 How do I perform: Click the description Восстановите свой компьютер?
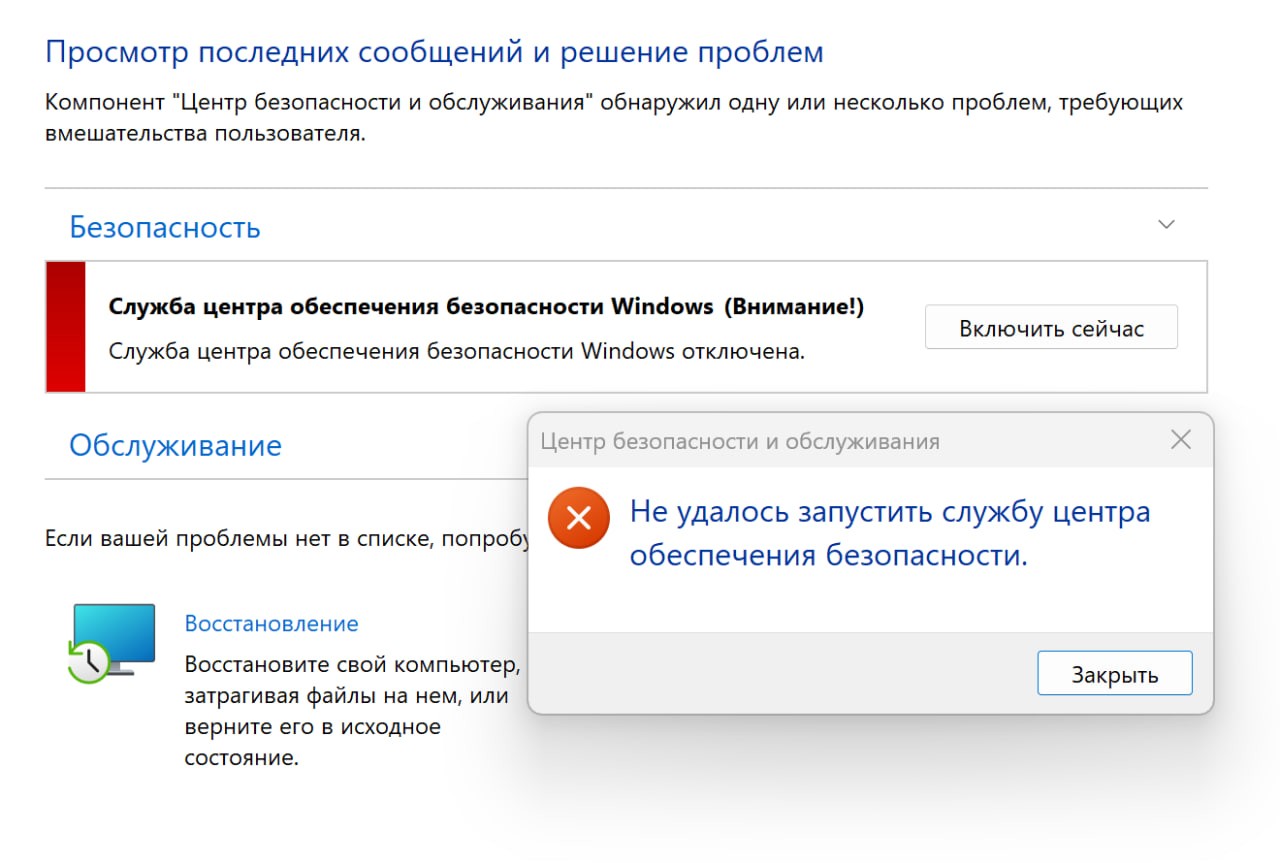click(x=353, y=711)
